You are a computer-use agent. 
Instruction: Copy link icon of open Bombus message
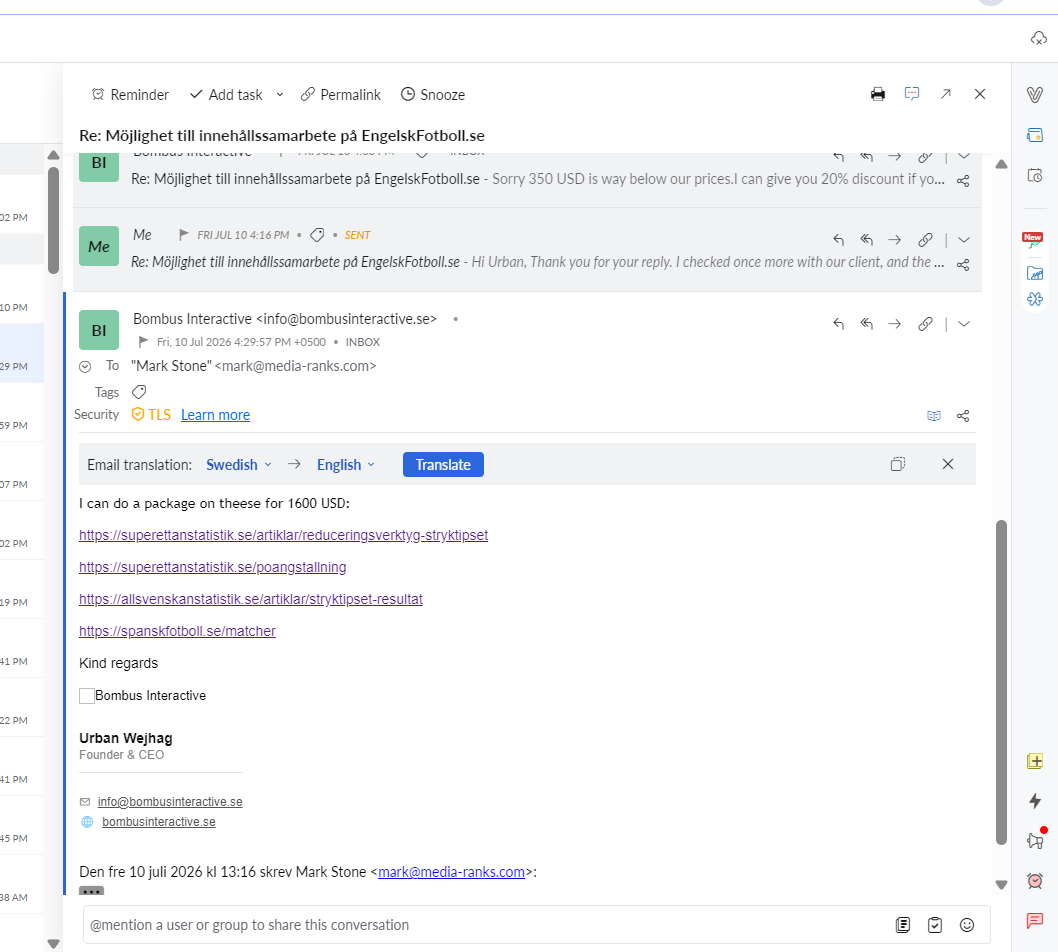tap(925, 324)
